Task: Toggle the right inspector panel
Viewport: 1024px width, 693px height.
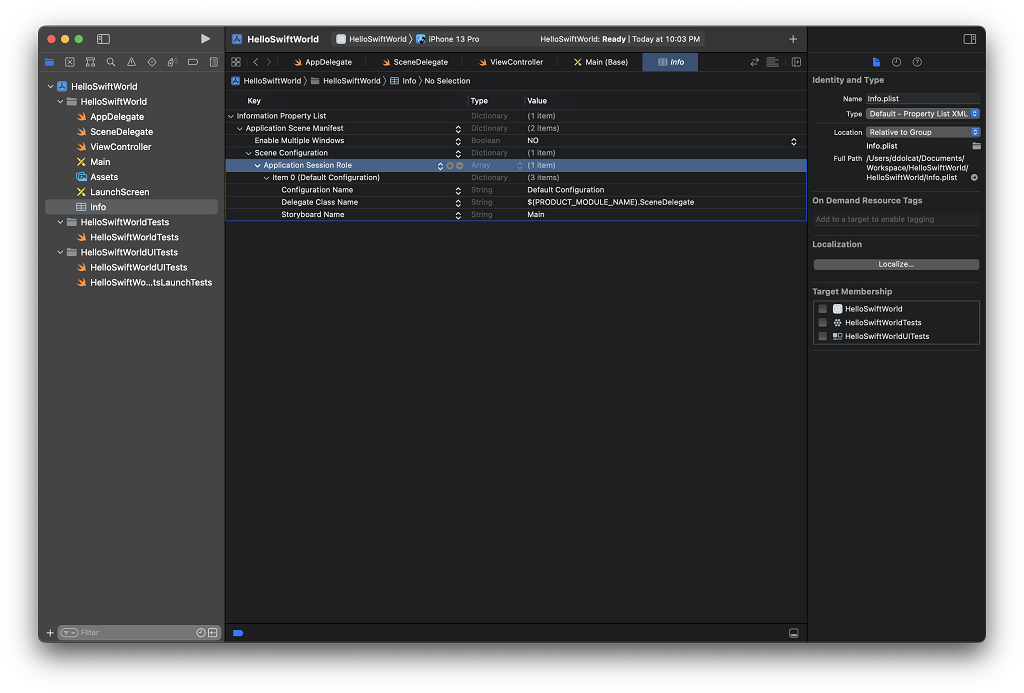Action: pyautogui.click(x=969, y=39)
